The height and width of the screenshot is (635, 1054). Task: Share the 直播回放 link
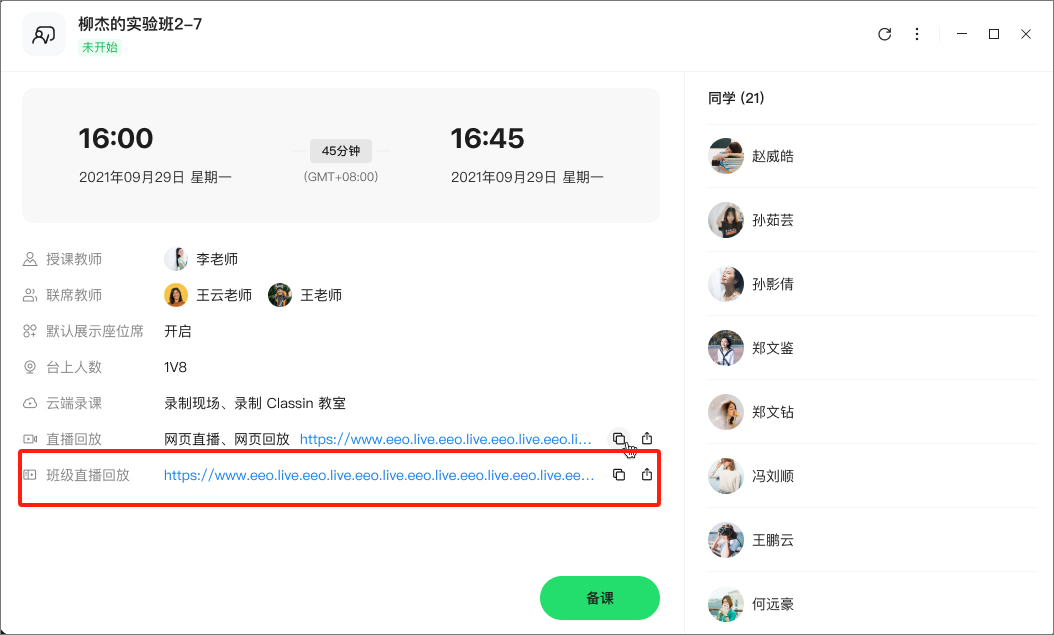pos(647,439)
